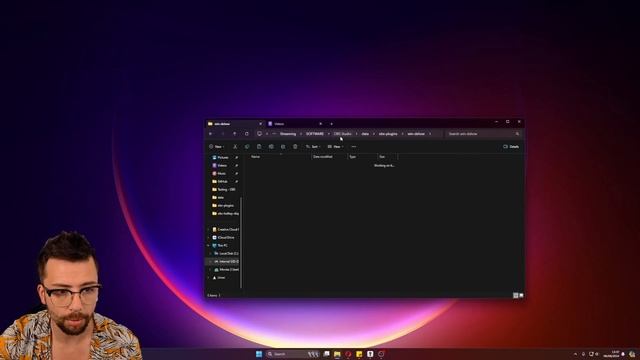Open the Sort options dropdown
This screenshot has height=360, width=640.
pos(313,147)
